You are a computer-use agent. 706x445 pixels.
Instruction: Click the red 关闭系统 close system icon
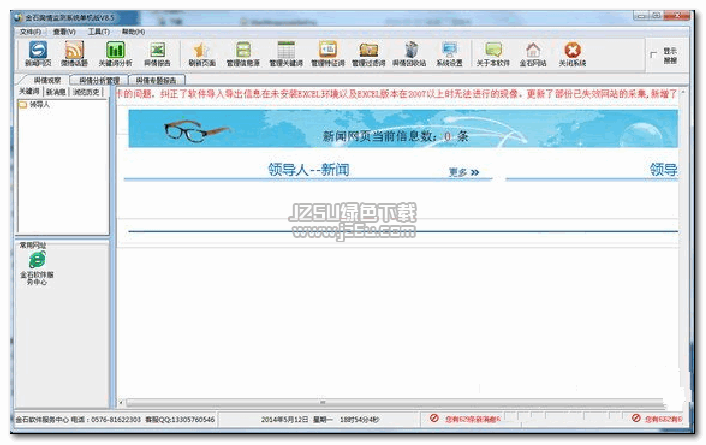pyautogui.click(x=572, y=53)
